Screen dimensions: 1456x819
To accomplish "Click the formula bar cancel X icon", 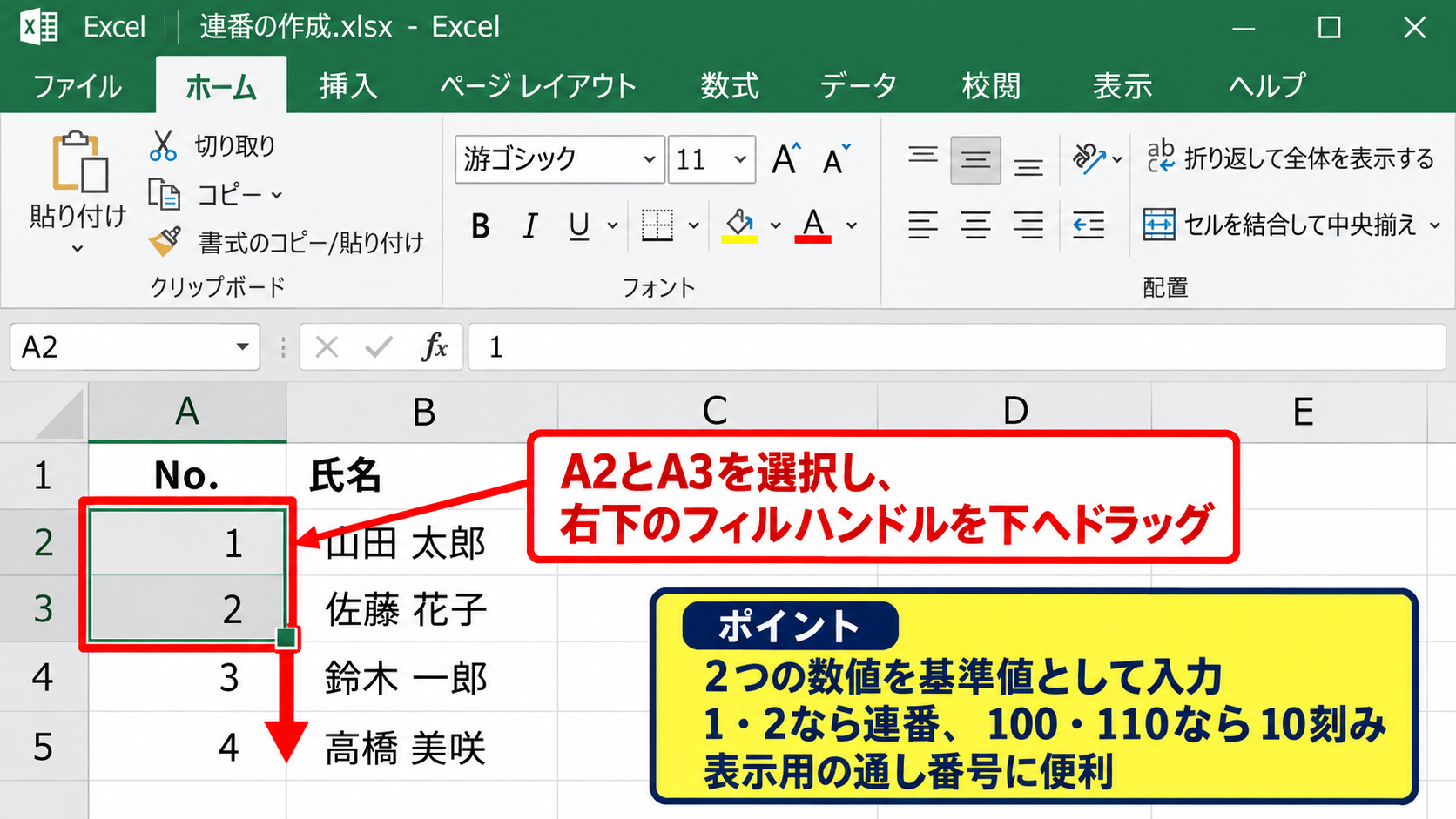I will point(327,347).
